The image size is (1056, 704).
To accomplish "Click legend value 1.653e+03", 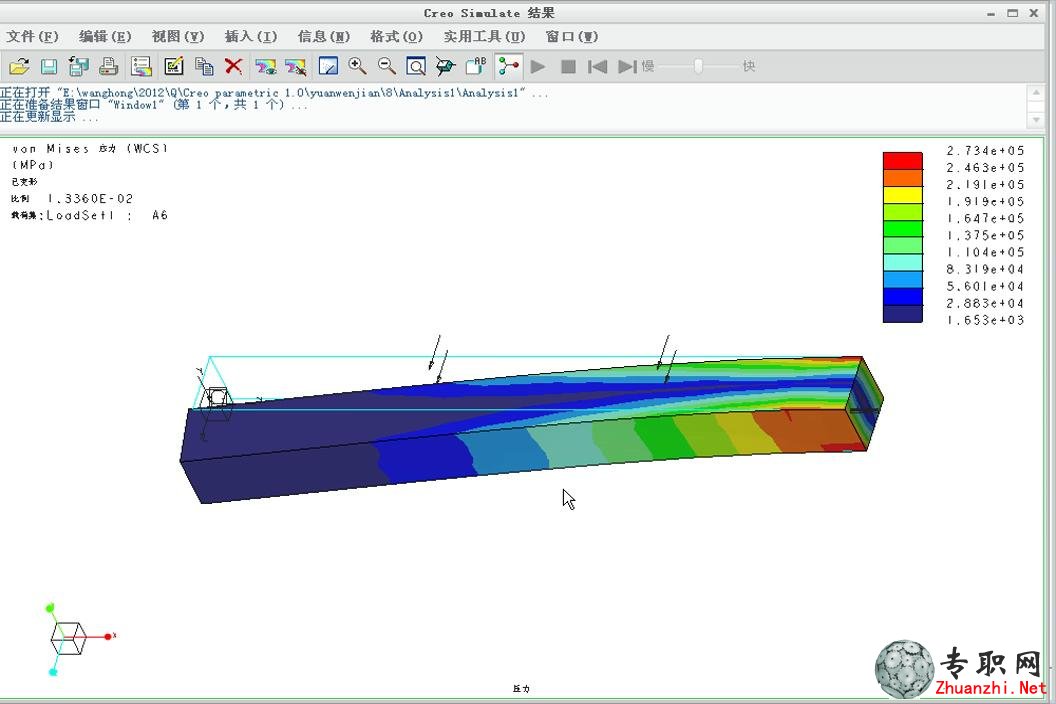I will click(985, 320).
